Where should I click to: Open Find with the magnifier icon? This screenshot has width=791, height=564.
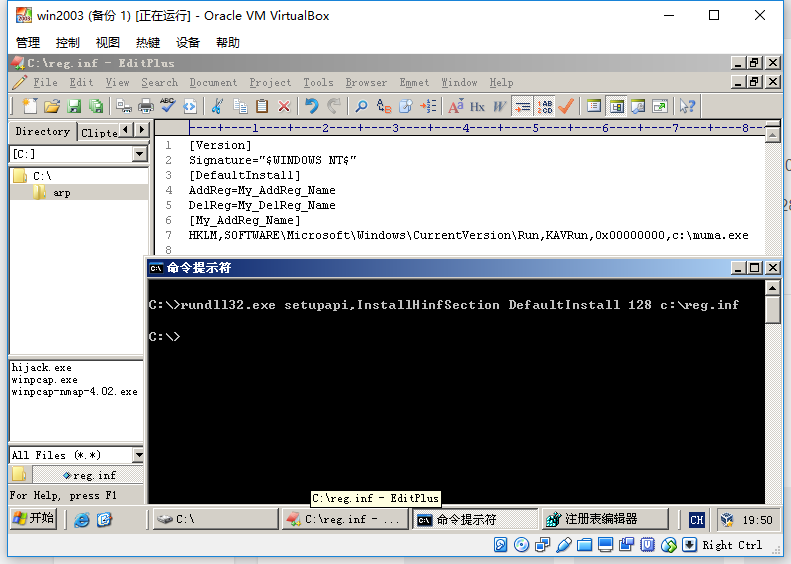click(x=361, y=106)
